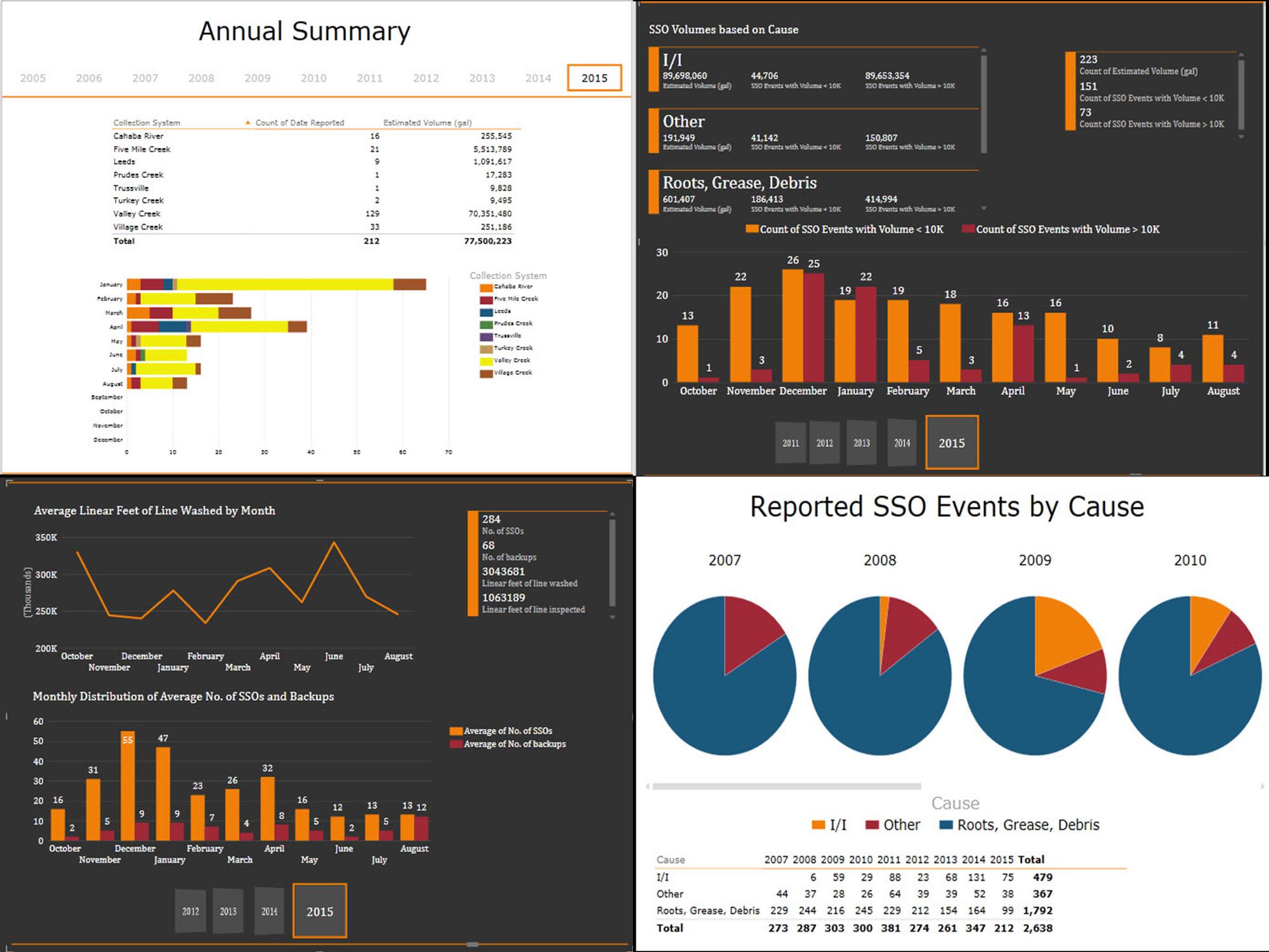Select the 2012 tile below the monthly SSOs chart
The width and height of the screenshot is (1269, 952).
(190, 911)
